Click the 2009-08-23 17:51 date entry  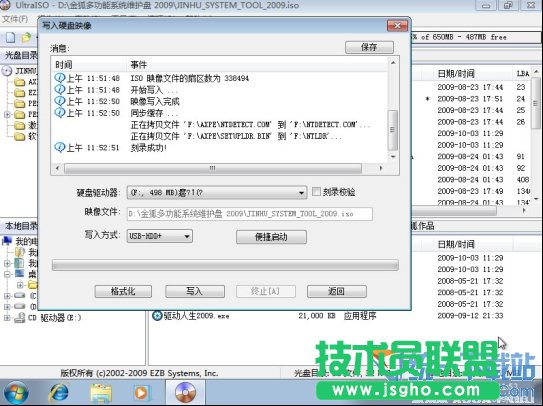pos(470,99)
